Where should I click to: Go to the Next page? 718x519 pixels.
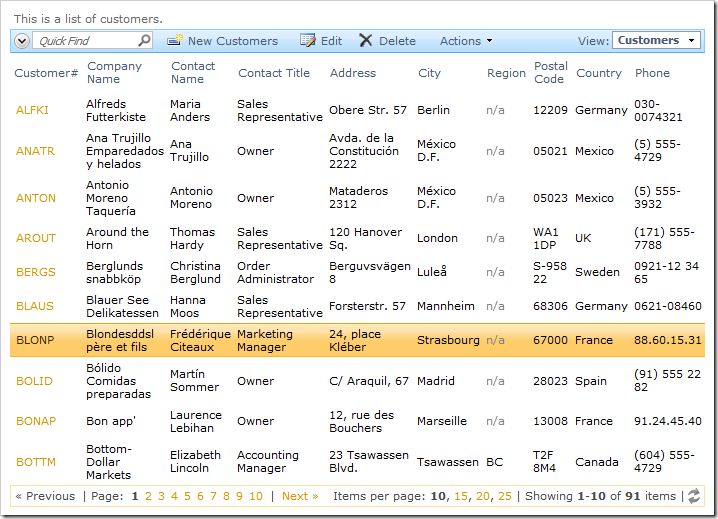[x=299, y=496]
